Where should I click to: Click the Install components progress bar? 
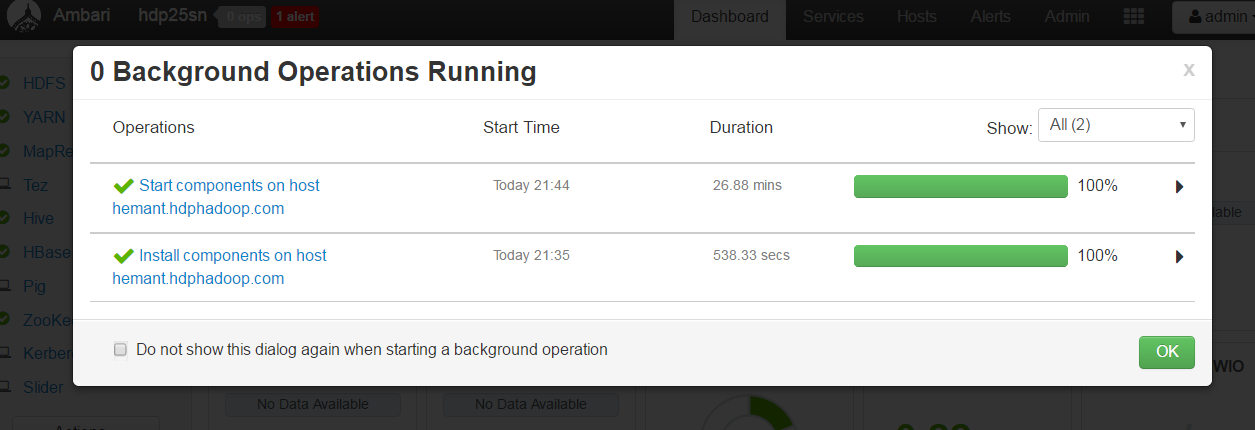tap(961, 256)
